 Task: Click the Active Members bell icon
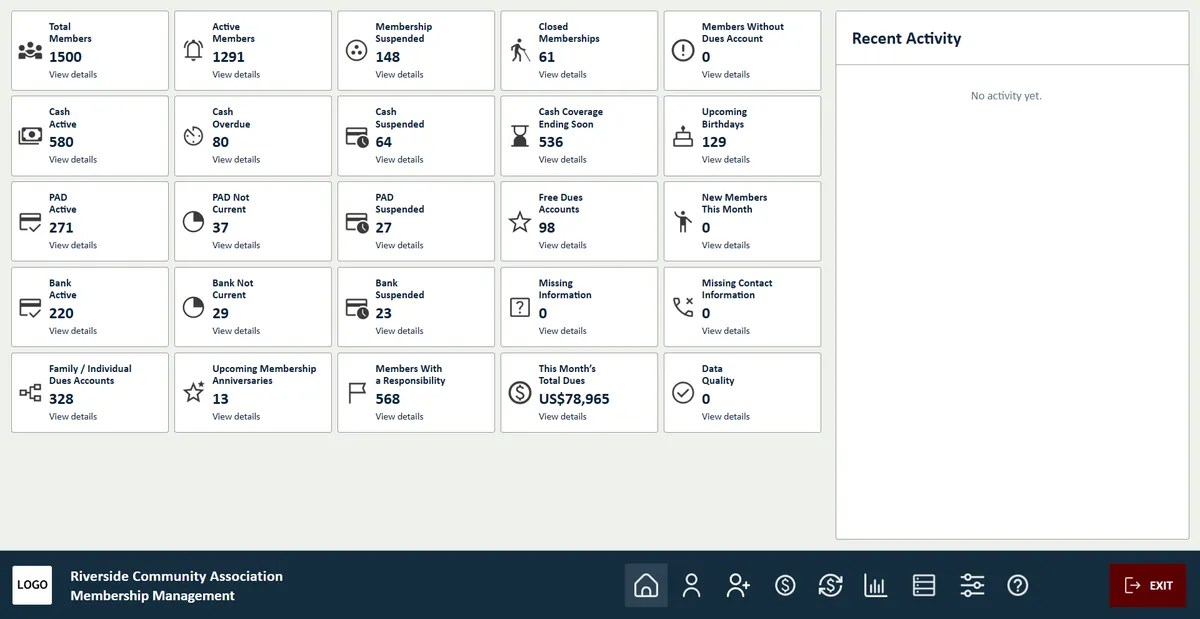(x=193, y=51)
